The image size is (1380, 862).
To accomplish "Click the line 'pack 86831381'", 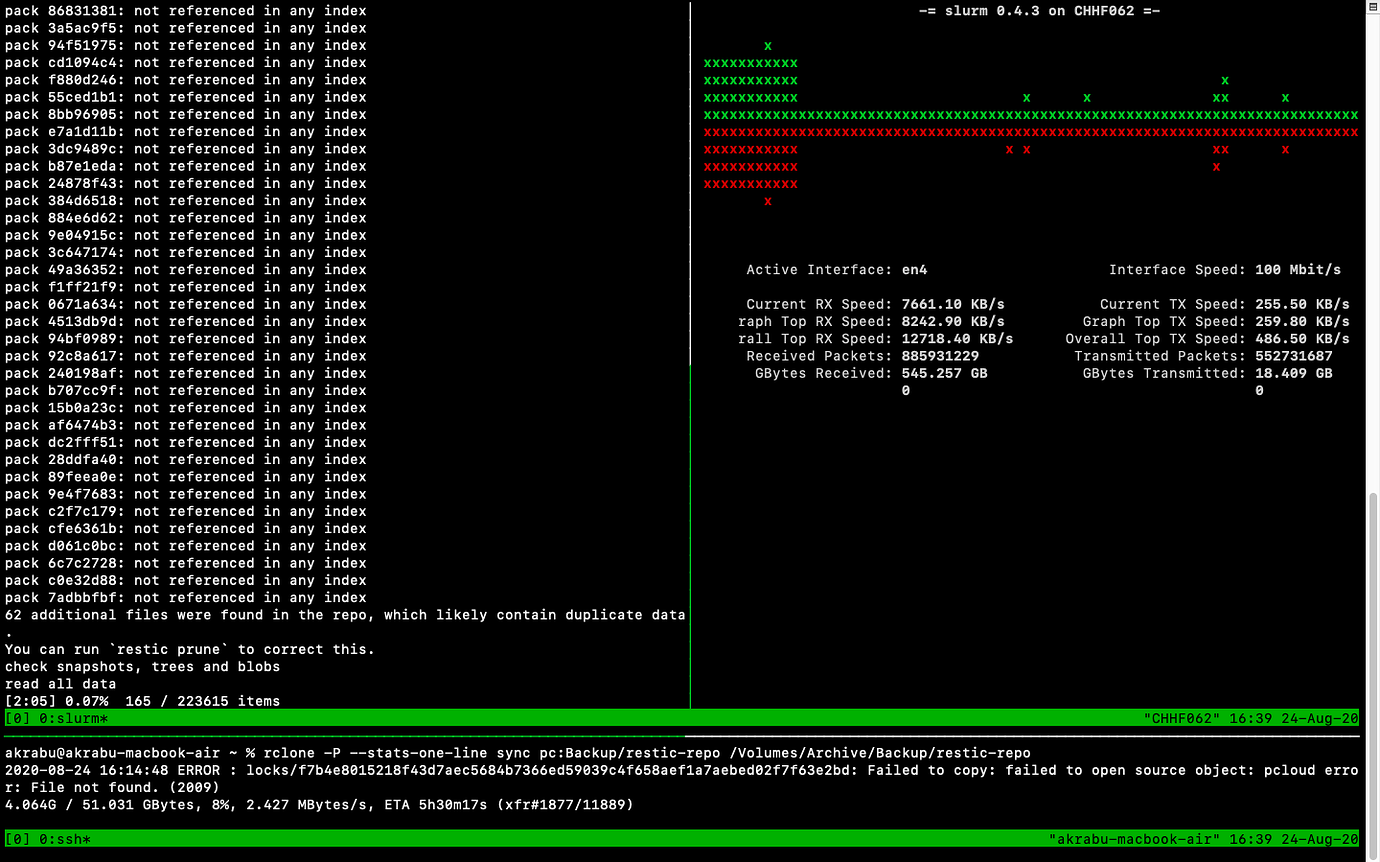I will click(186, 11).
